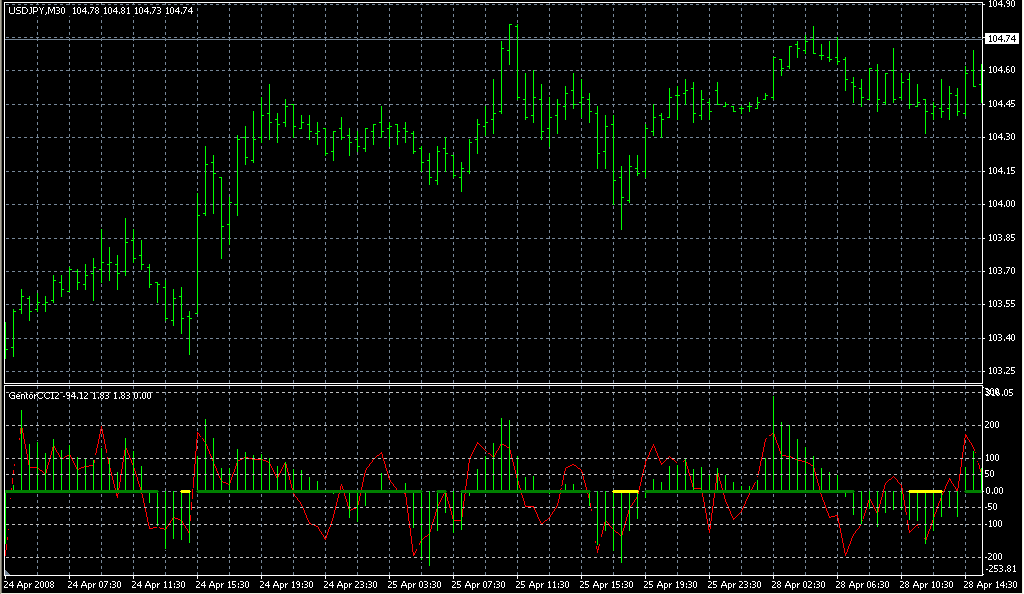Select the 24 Apr 15:30 time label
1024x594 pixels.
pyautogui.click(x=221, y=583)
